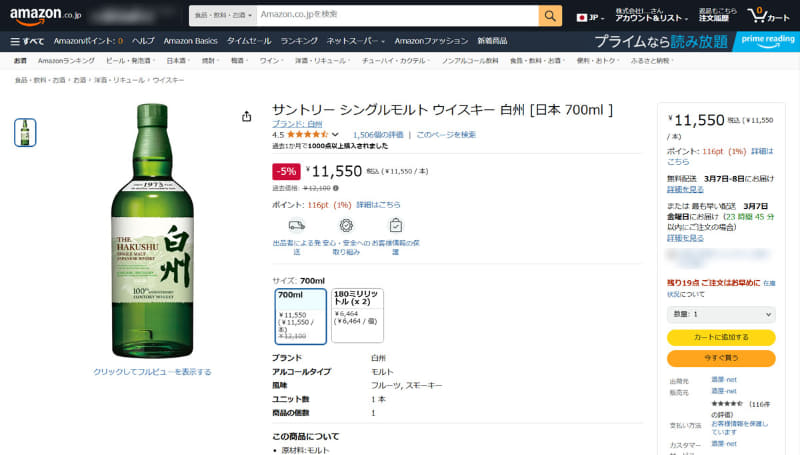The image size is (800, 455).
Task: Expand the ビール・発泡酒 category menu
Action: [x=130, y=61]
